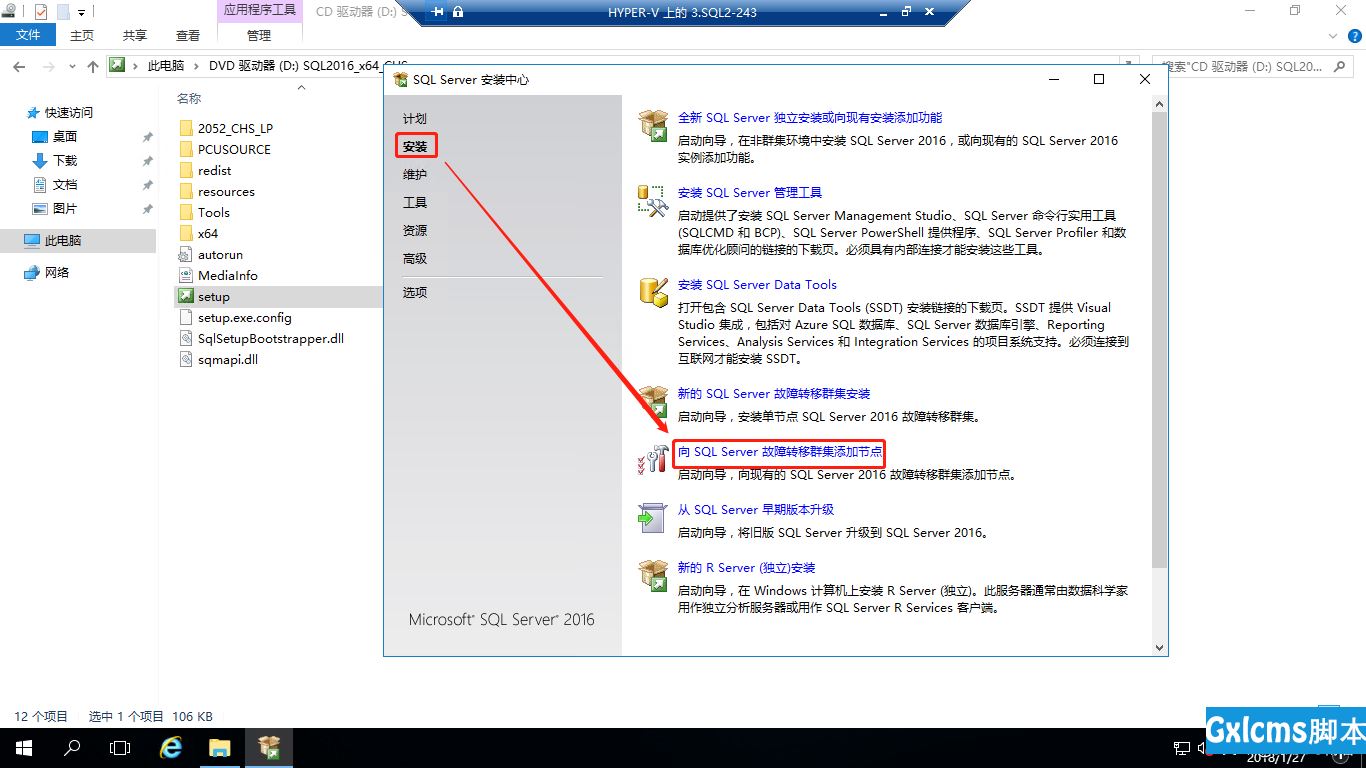Click 安装 SQL Server 管理工具 link
Screen dimensions: 1366x768
tap(750, 193)
